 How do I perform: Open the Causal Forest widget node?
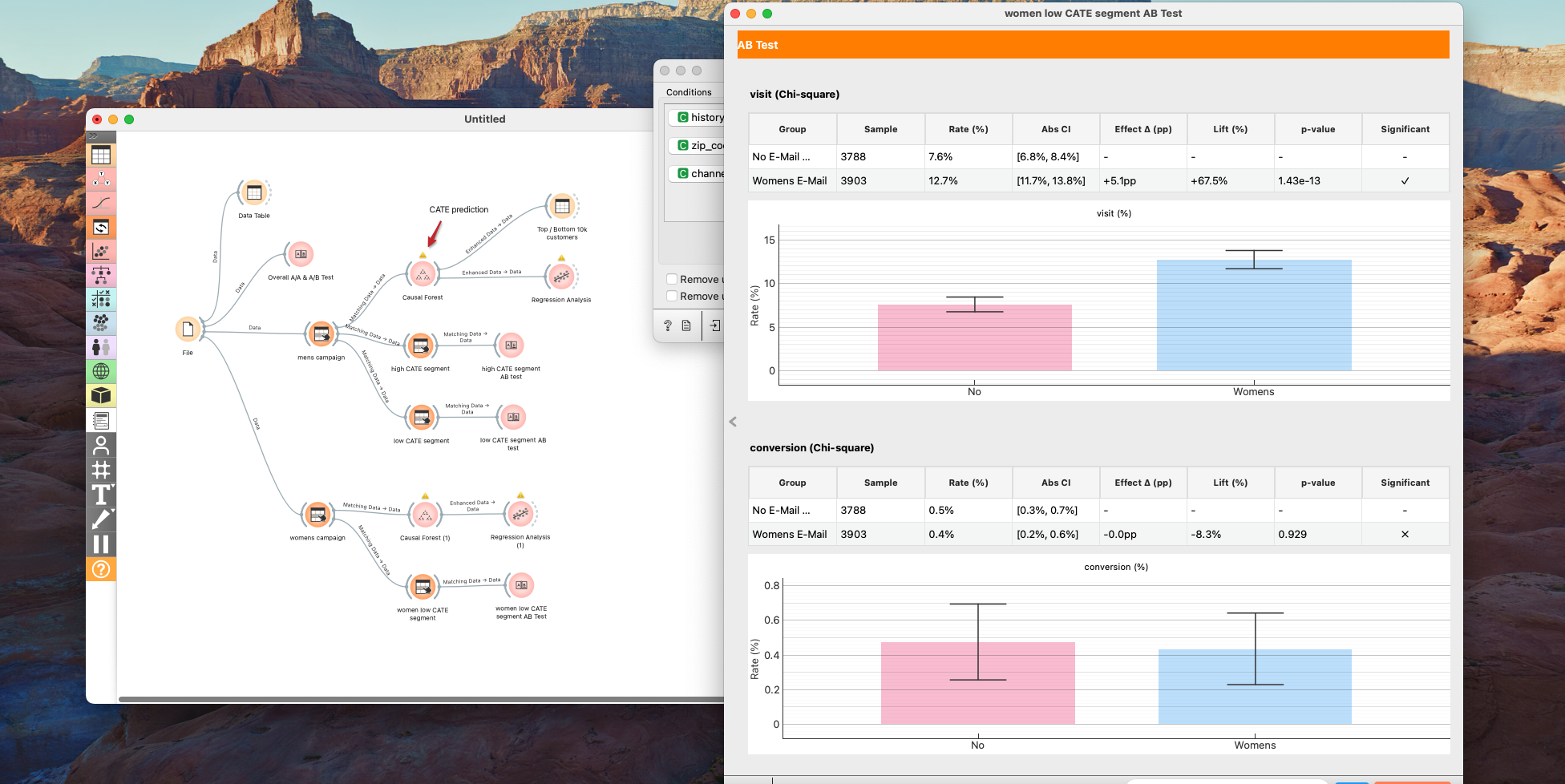423,275
